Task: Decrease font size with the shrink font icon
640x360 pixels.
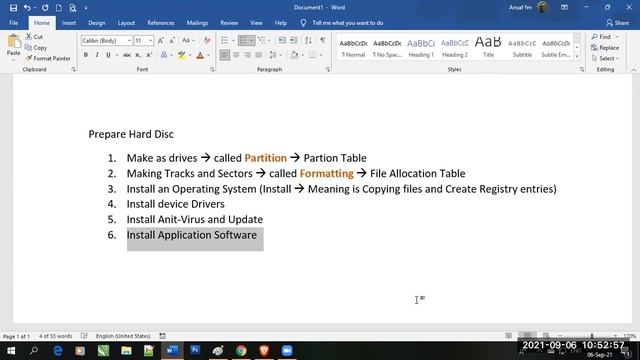Action: (172, 40)
